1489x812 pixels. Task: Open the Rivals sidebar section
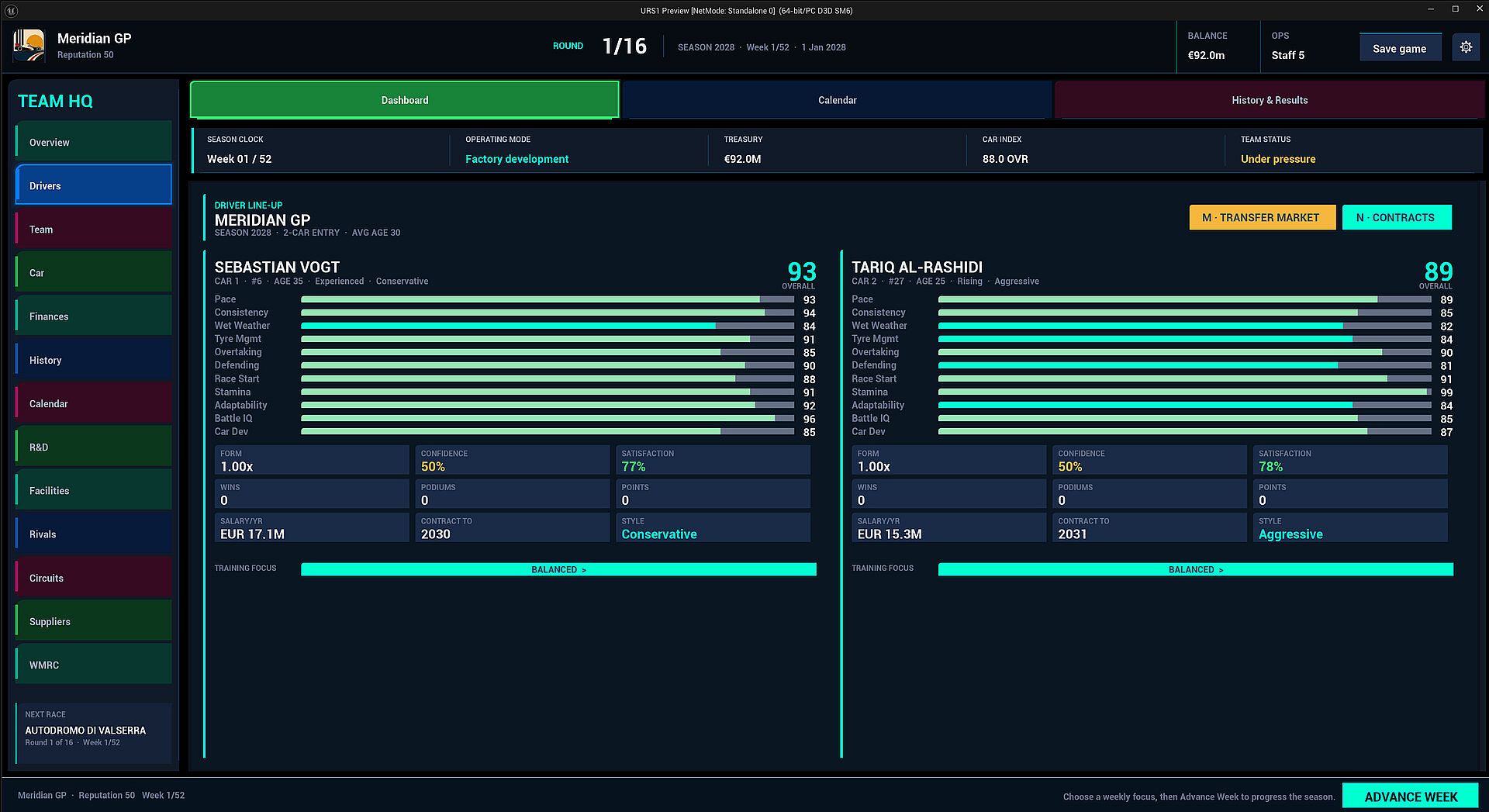(94, 534)
